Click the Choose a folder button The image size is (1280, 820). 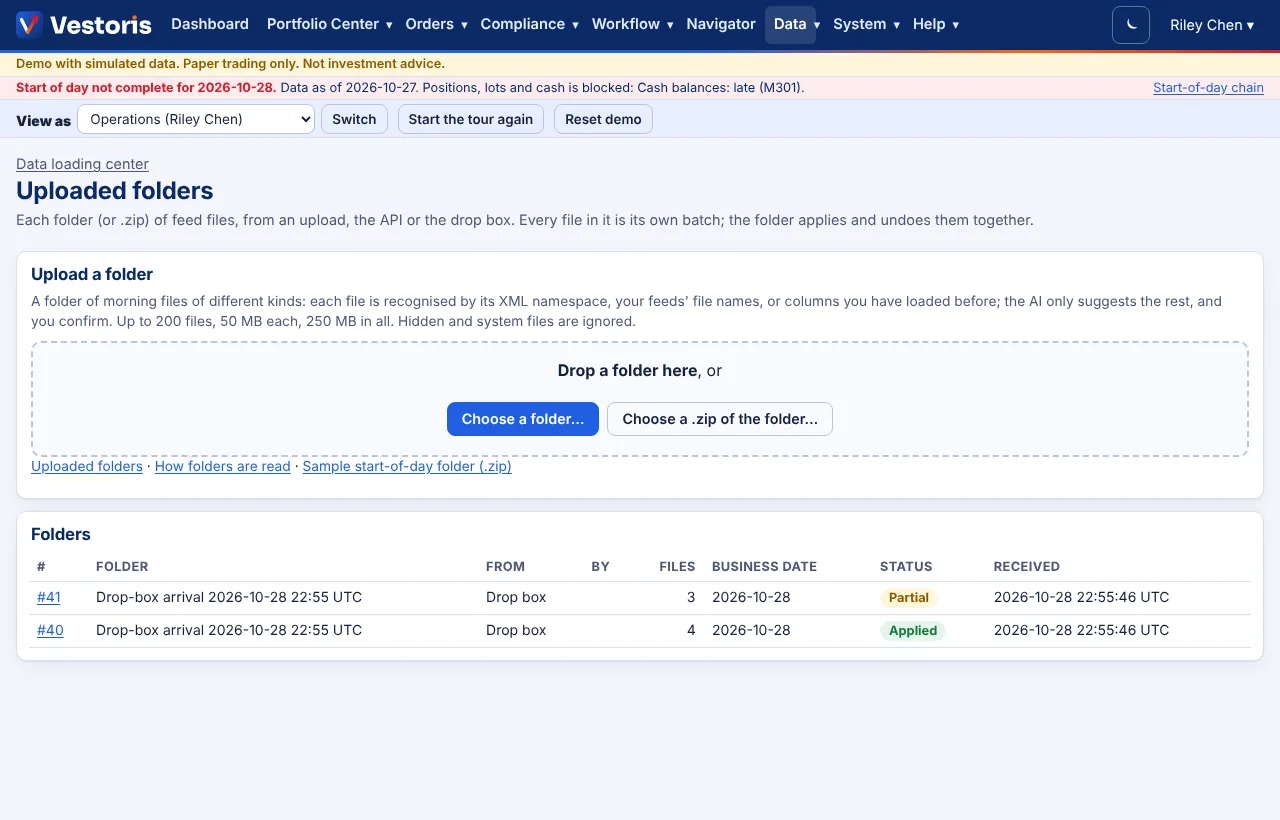[x=523, y=419]
